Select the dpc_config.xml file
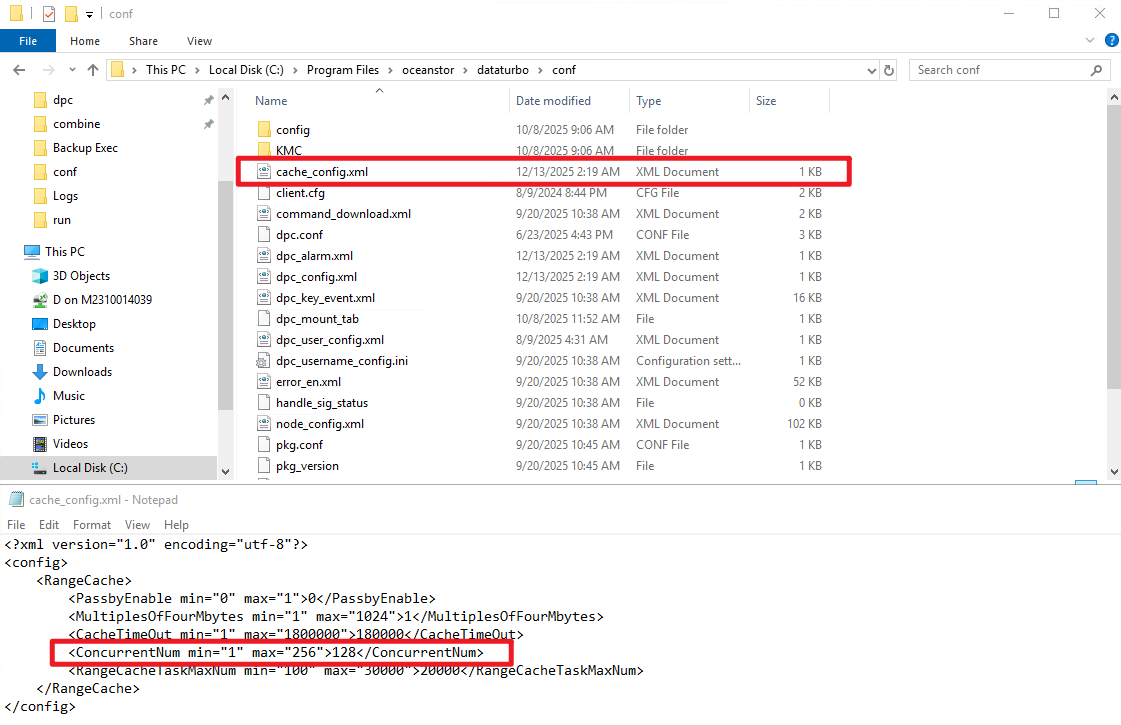This screenshot has width=1121, height=725. pos(316,277)
